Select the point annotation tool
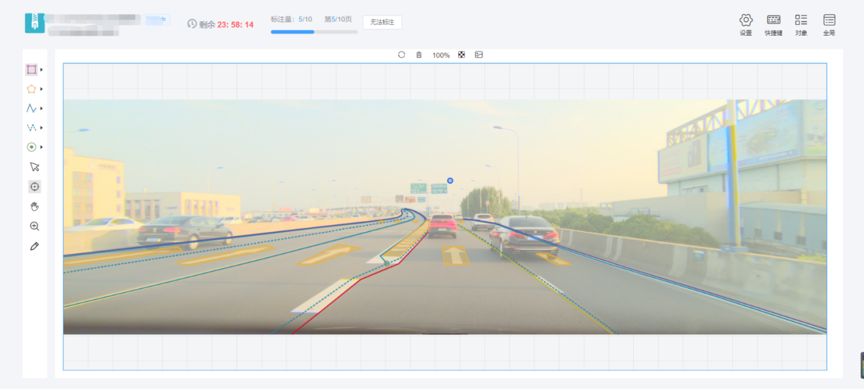Viewport: 864px width, 390px height. (31, 147)
